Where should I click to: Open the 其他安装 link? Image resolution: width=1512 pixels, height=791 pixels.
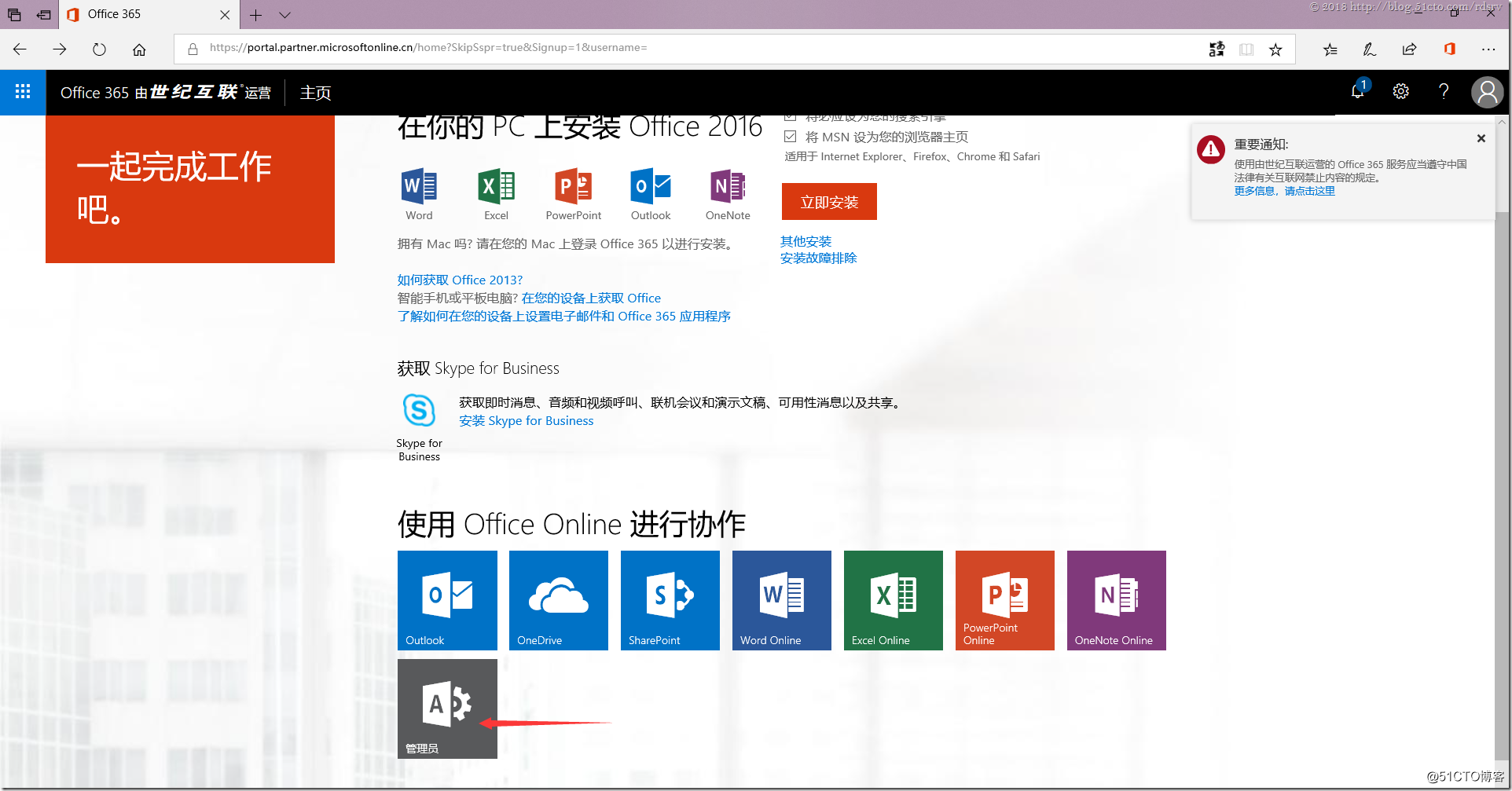(x=806, y=241)
